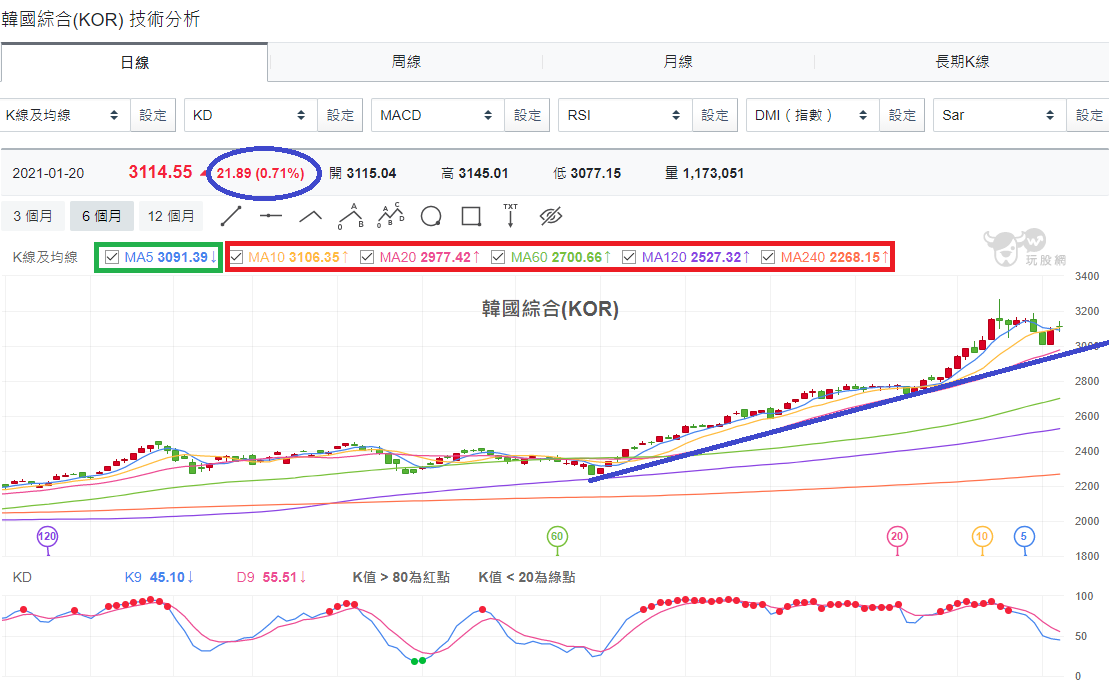Click 設定 button next to K線及均線

pos(153,115)
